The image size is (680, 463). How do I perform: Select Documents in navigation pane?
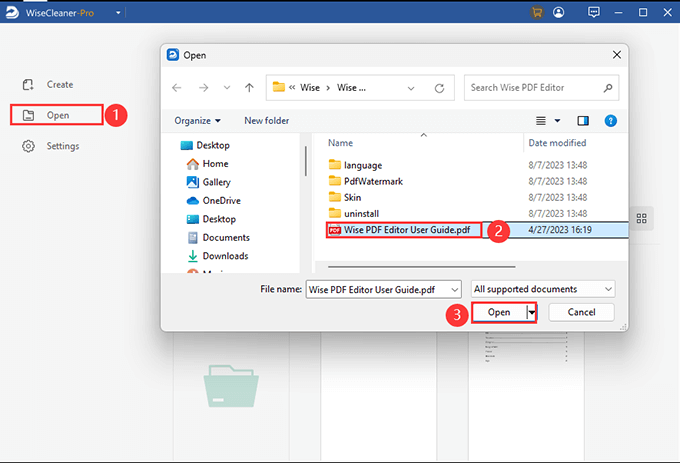(x=219, y=238)
